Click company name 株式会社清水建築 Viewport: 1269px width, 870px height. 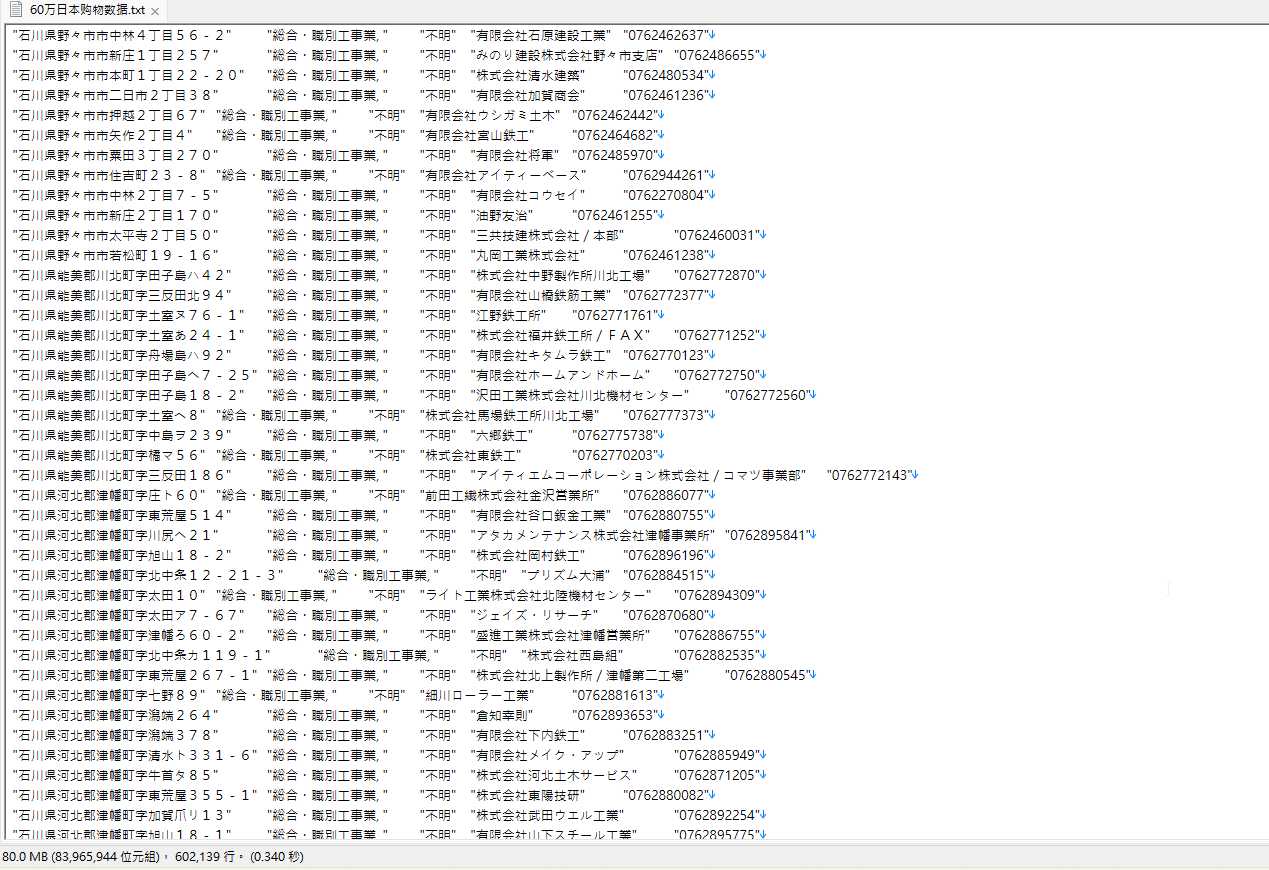tap(529, 75)
